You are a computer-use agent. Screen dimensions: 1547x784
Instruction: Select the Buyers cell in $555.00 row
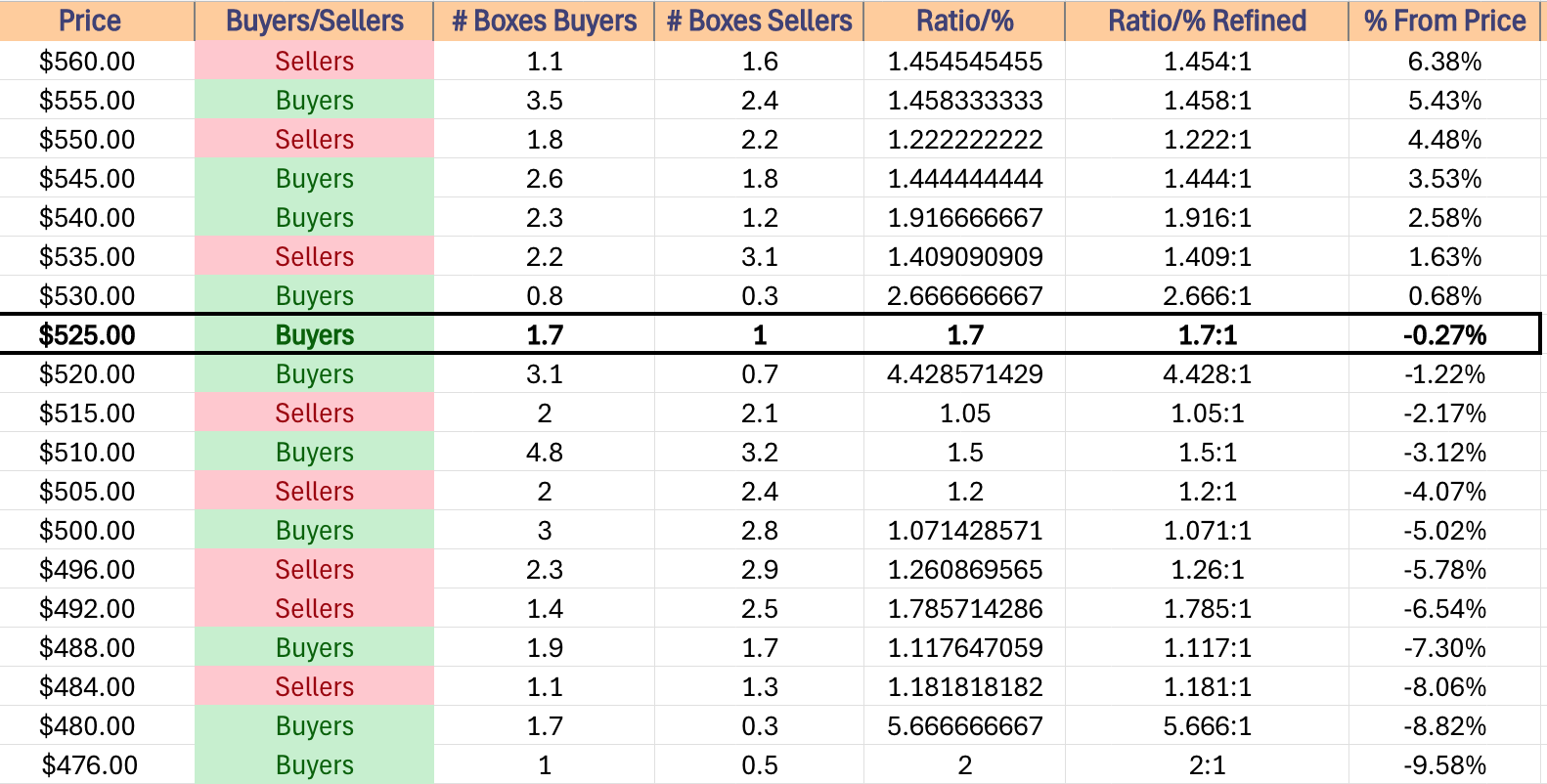tap(314, 100)
